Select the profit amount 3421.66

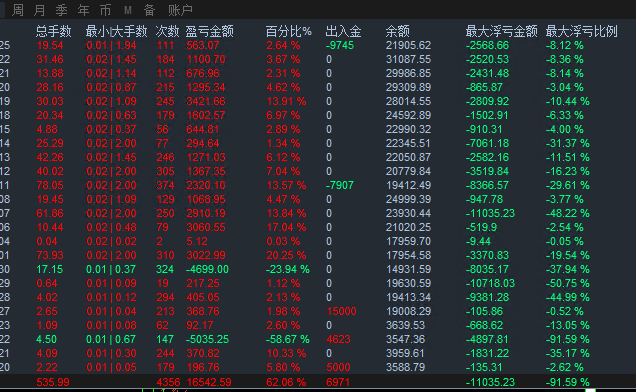point(206,101)
